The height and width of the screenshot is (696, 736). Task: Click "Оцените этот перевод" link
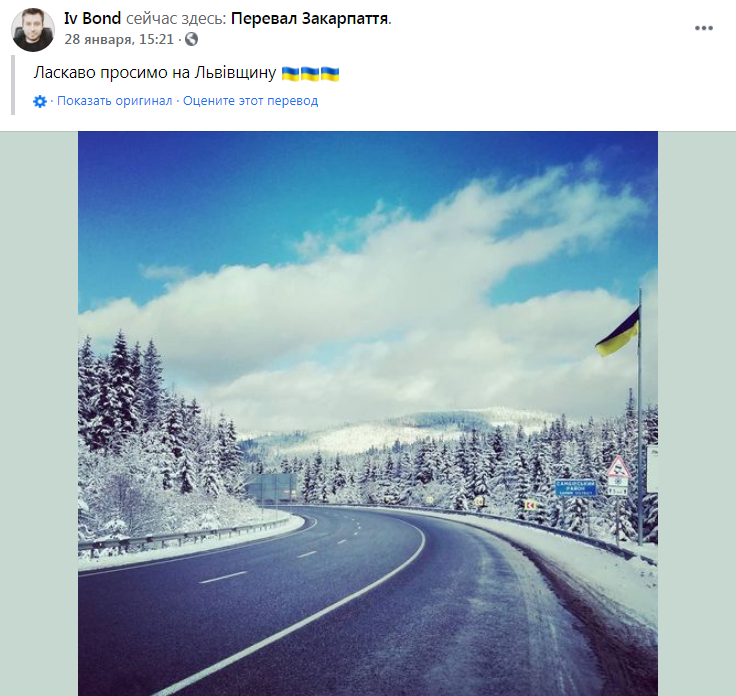click(x=250, y=101)
